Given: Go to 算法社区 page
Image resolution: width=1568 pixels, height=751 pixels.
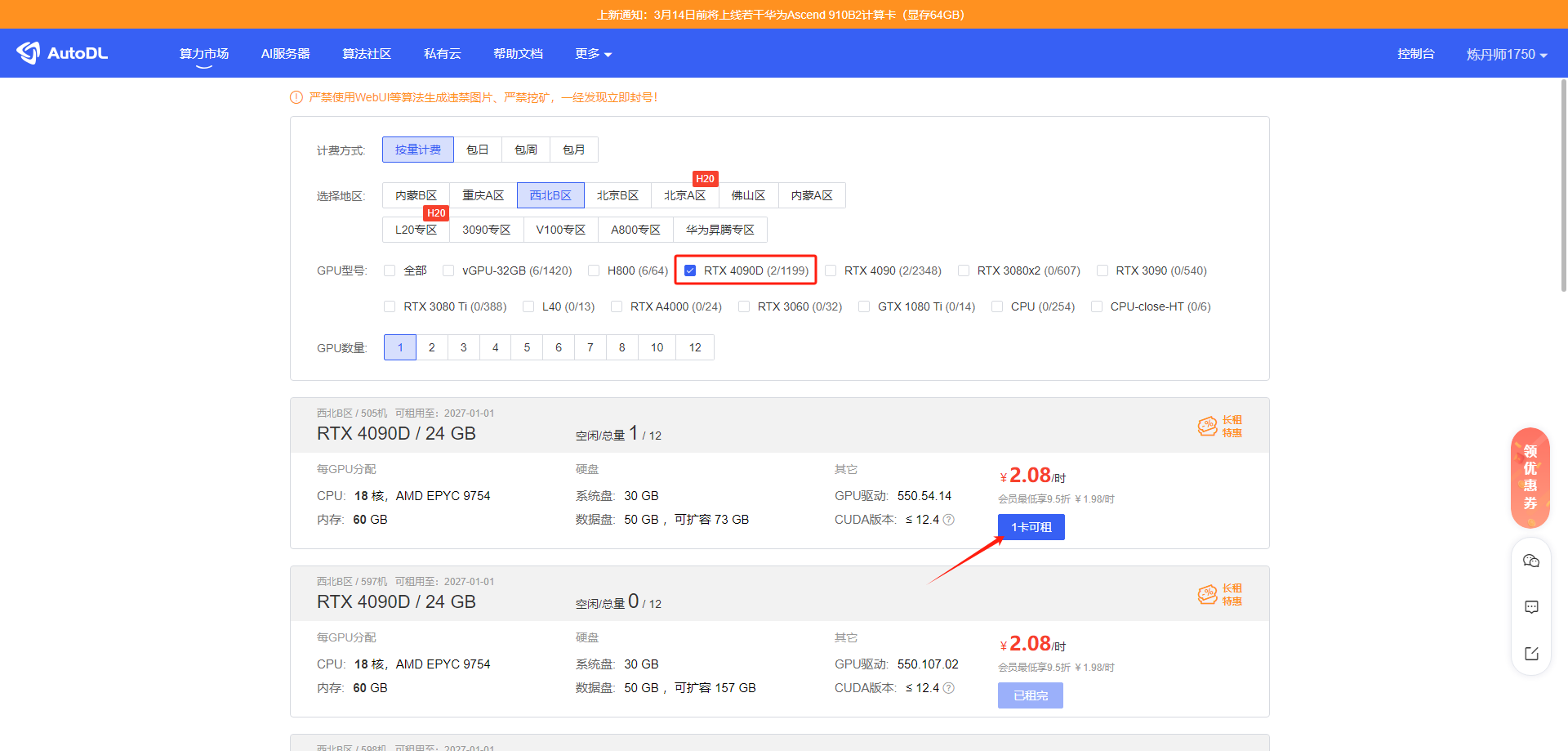Looking at the screenshot, I should [x=367, y=54].
